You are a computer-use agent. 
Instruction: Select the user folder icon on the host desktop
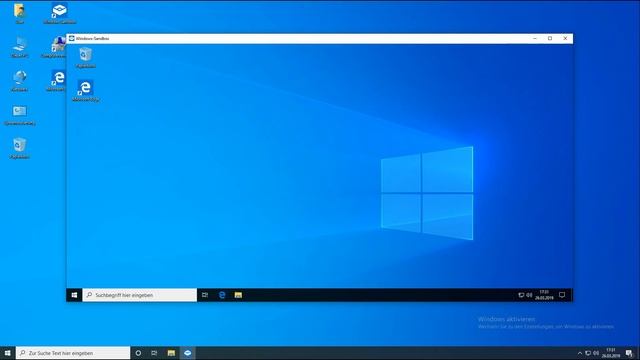[19, 13]
